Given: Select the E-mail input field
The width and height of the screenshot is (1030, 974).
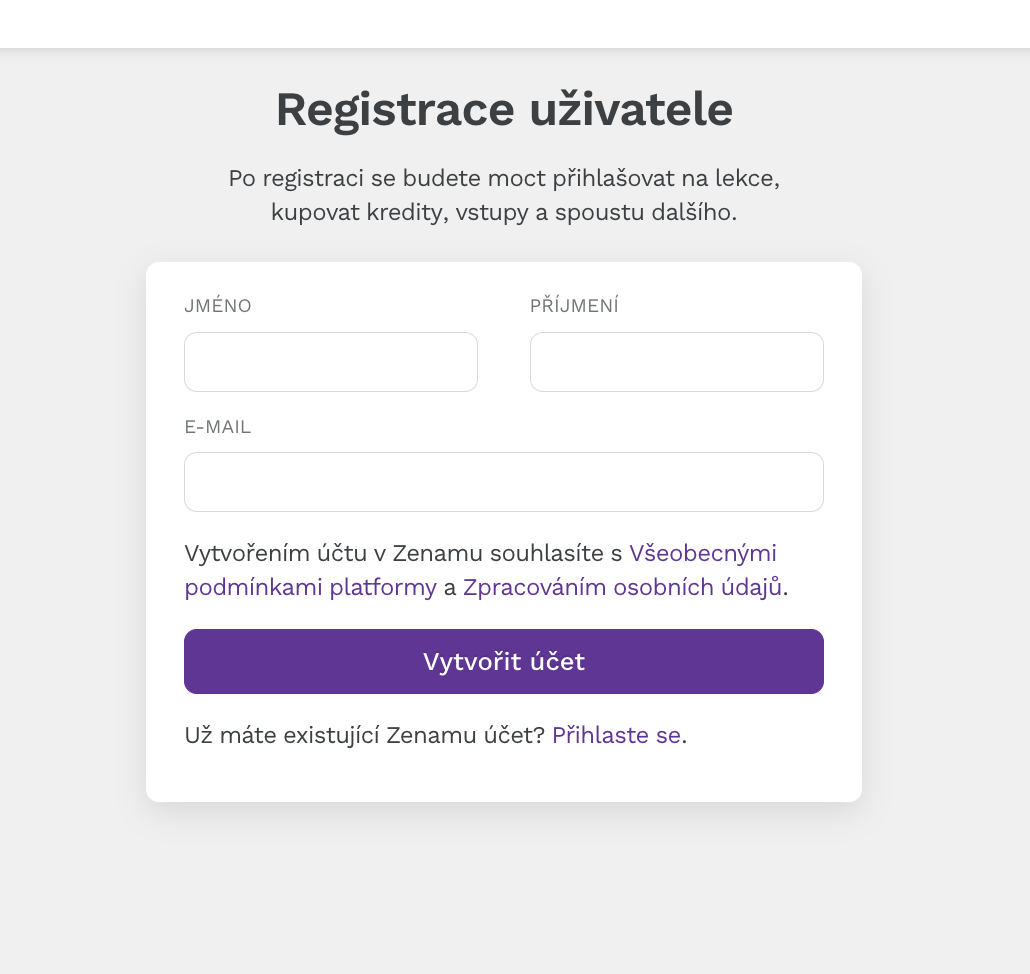Looking at the screenshot, I should pos(504,482).
